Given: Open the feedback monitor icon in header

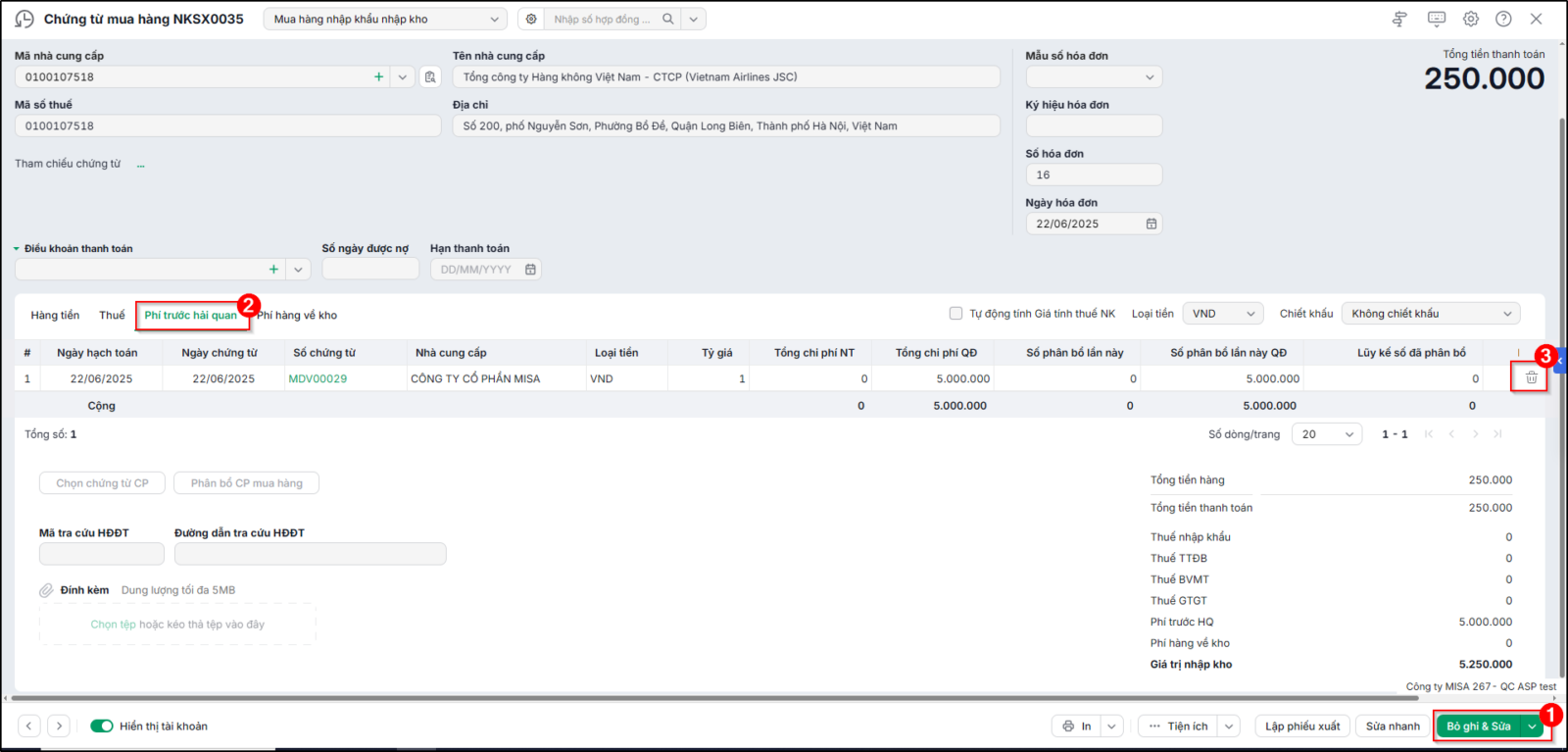Looking at the screenshot, I should [1437, 19].
